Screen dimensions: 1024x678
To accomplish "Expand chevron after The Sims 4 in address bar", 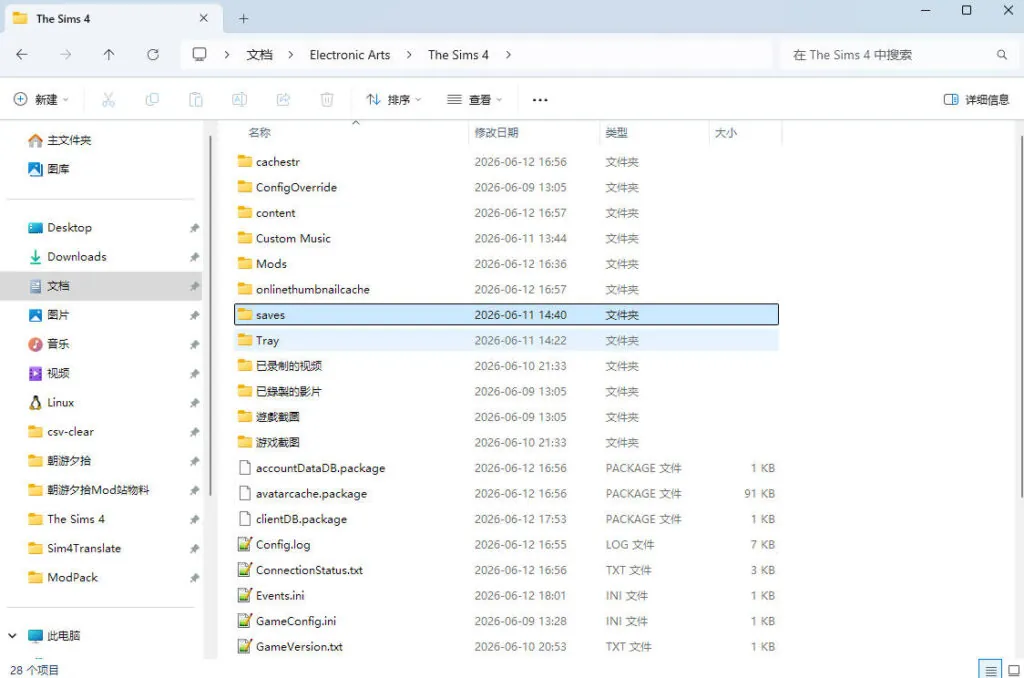I will coord(508,55).
